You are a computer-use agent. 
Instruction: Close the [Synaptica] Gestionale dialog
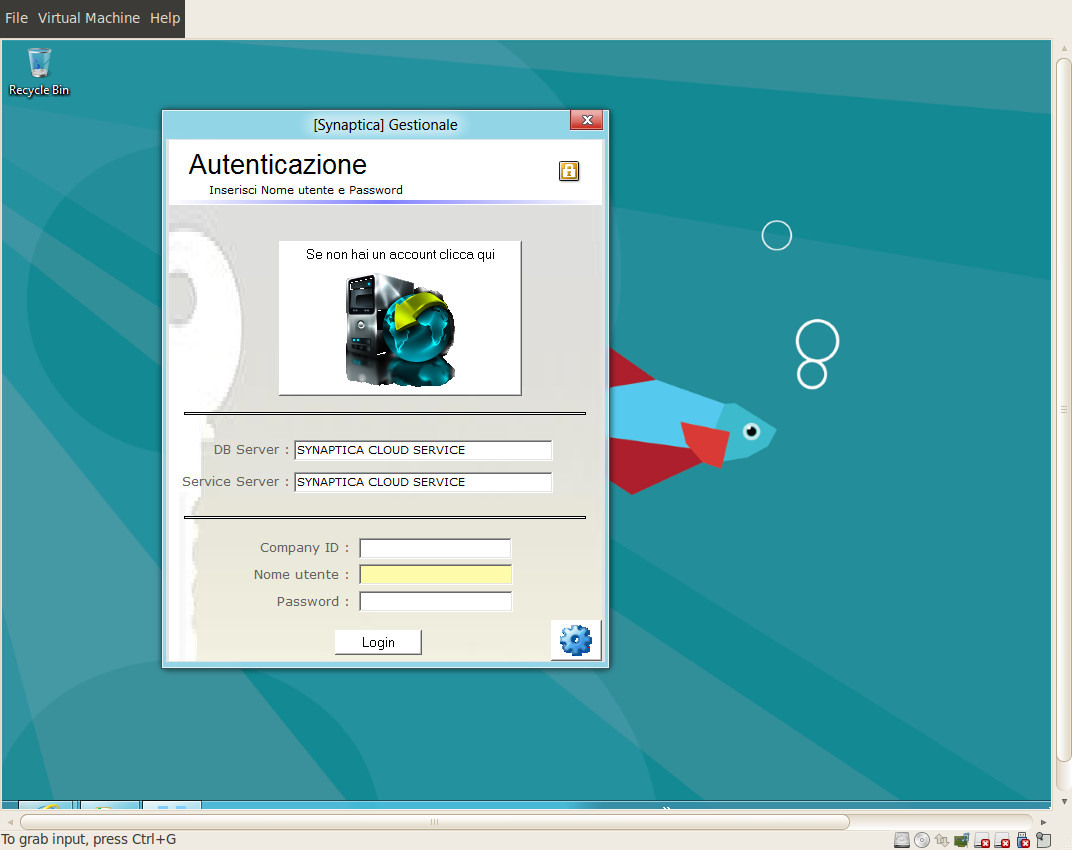pyautogui.click(x=587, y=120)
